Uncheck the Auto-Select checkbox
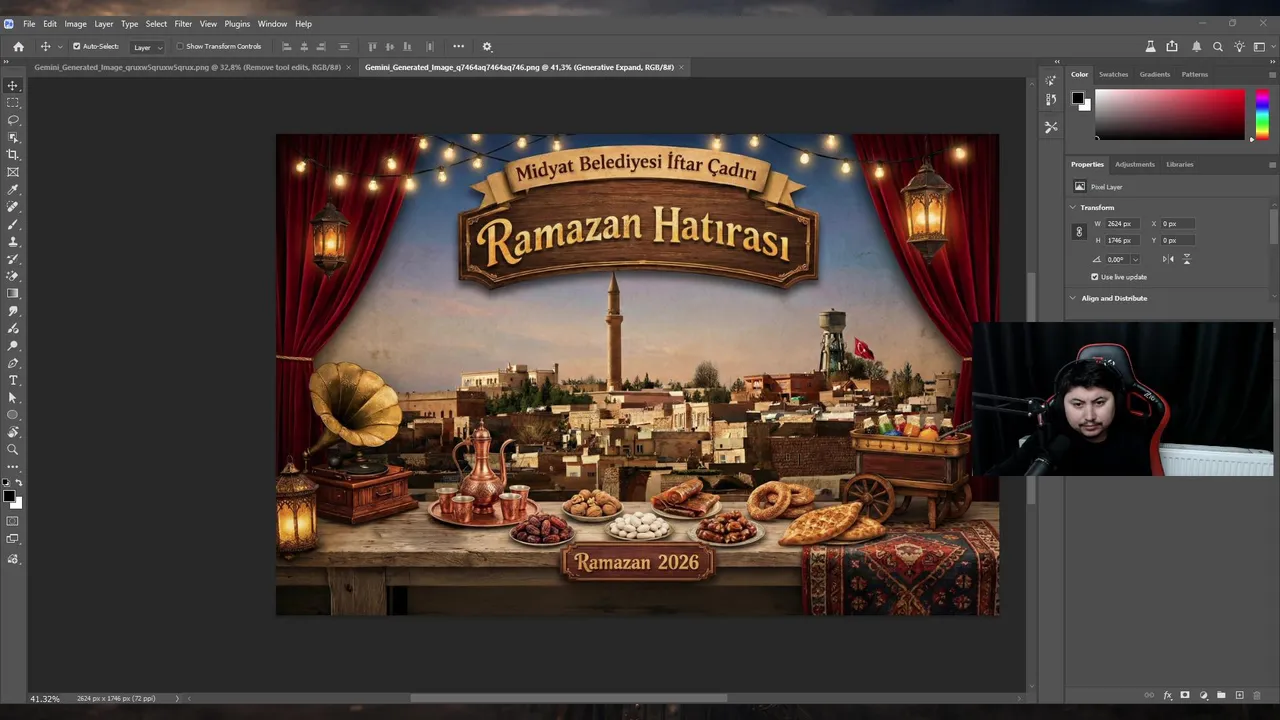The height and width of the screenshot is (720, 1280). [x=76, y=46]
